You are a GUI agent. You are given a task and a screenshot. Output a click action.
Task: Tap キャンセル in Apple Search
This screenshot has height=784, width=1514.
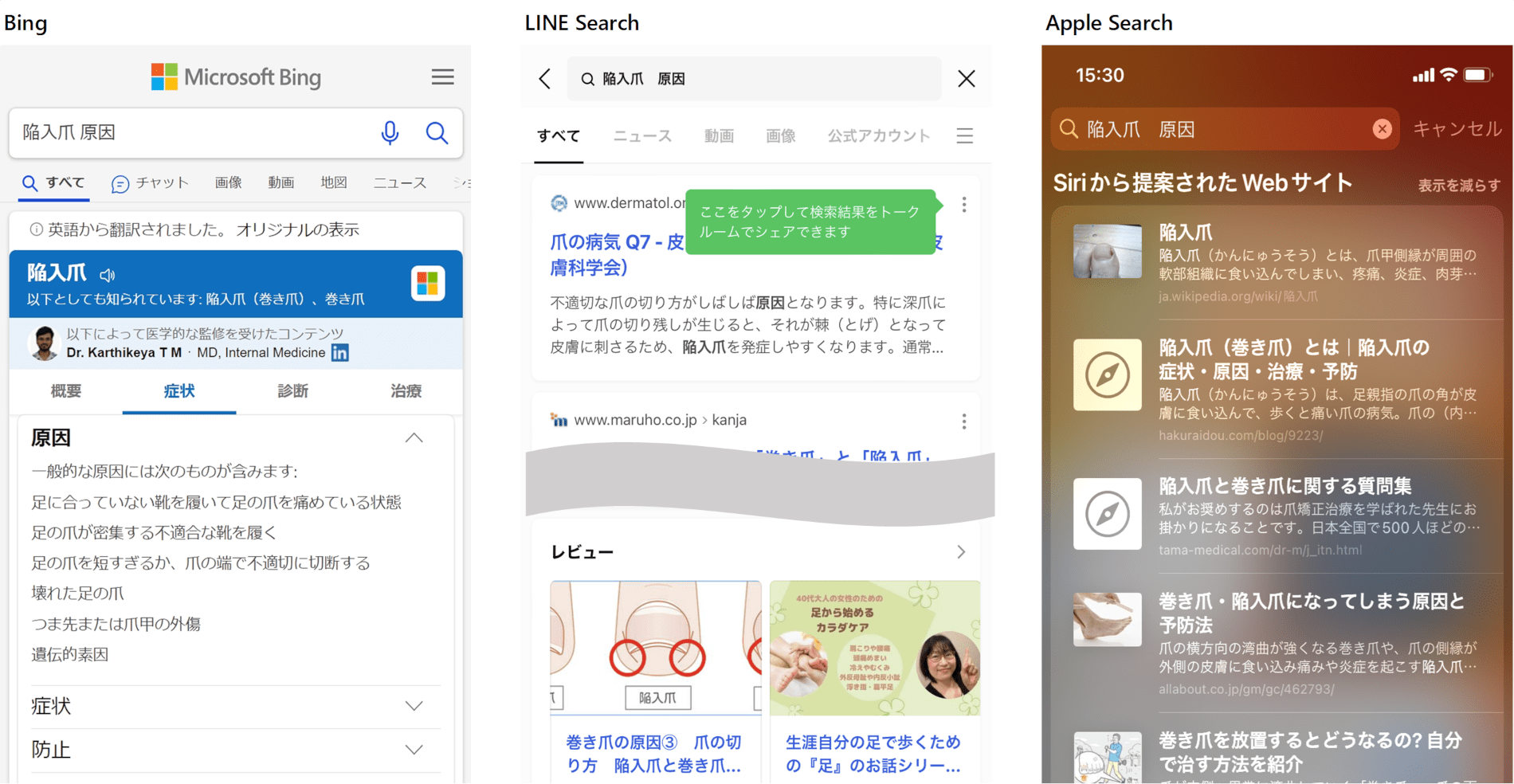1457,129
